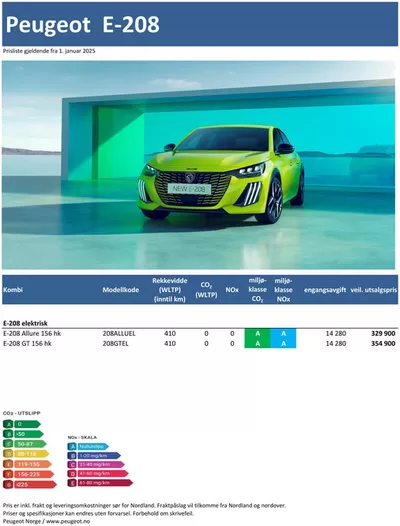The image size is (400, 526).
Task: Click the 'E-208 GT 156 hk' row name
Action: (27, 344)
